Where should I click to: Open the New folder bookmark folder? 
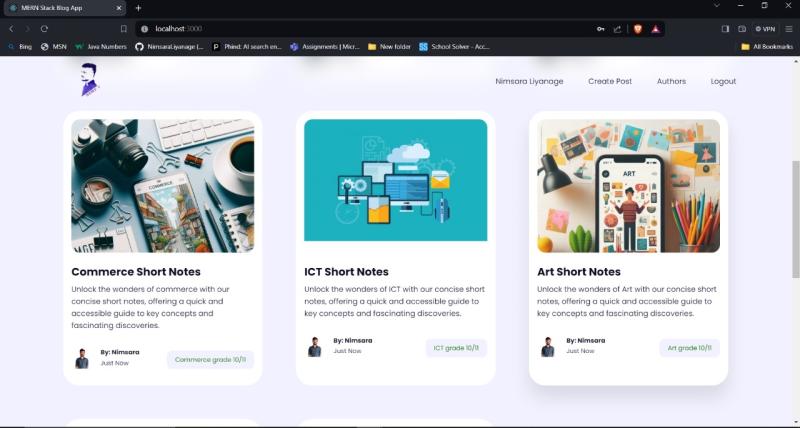pyautogui.click(x=389, y=46)
